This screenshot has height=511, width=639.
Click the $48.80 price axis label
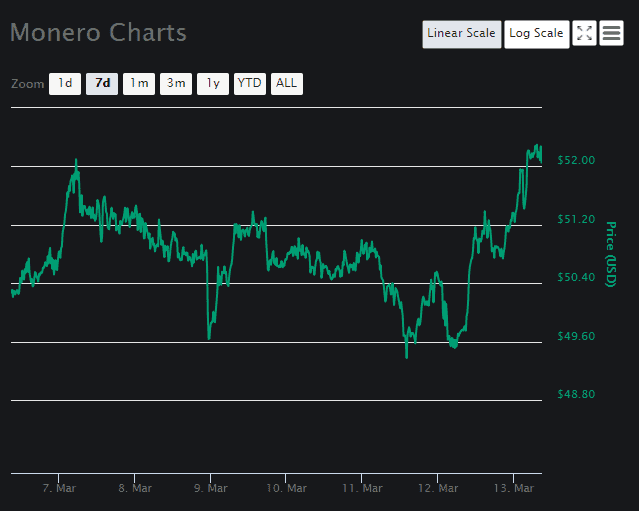(576, 394)
